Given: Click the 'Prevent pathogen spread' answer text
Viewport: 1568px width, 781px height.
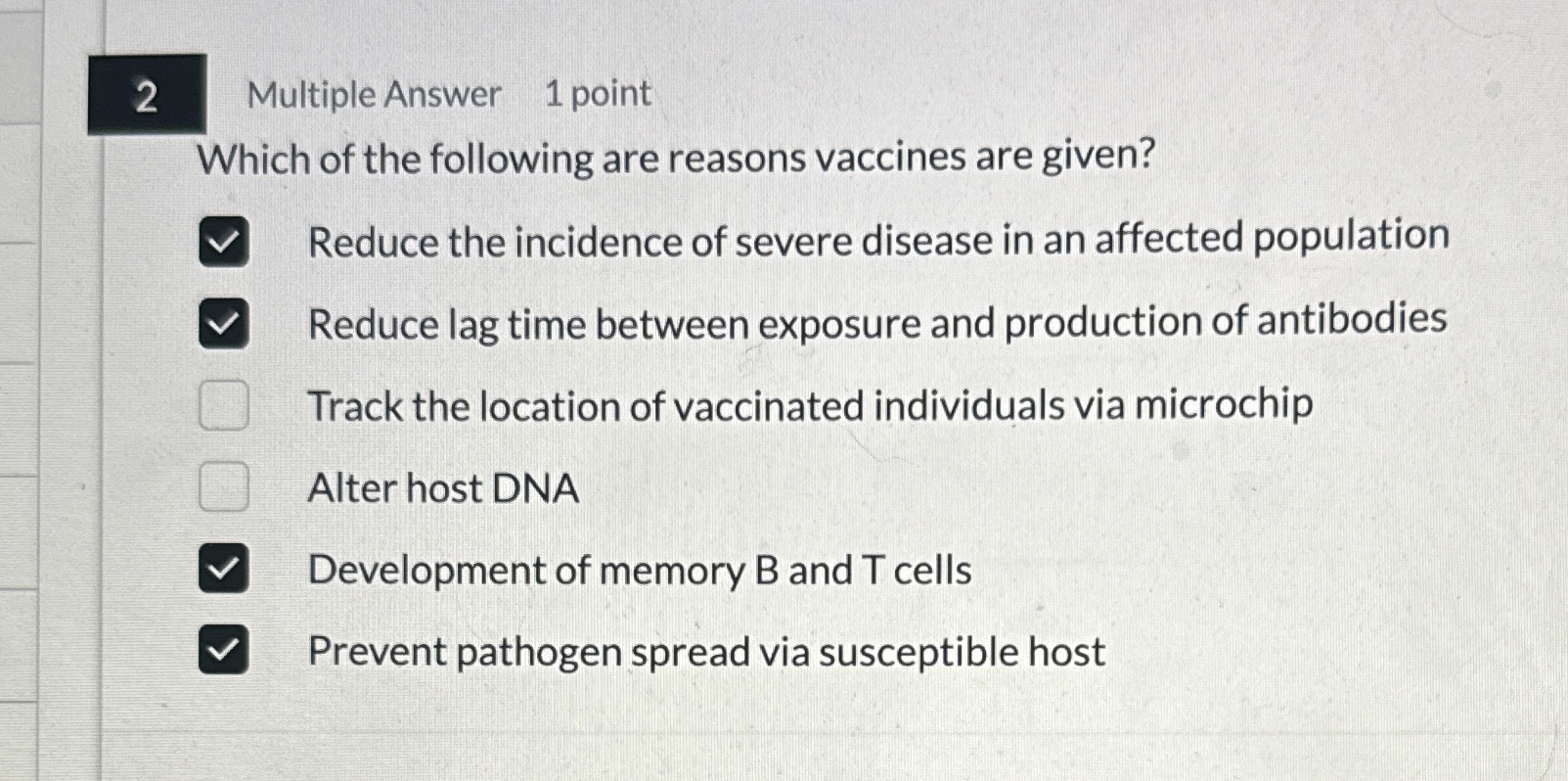Looking at the screenshot, I should (705, 651).
